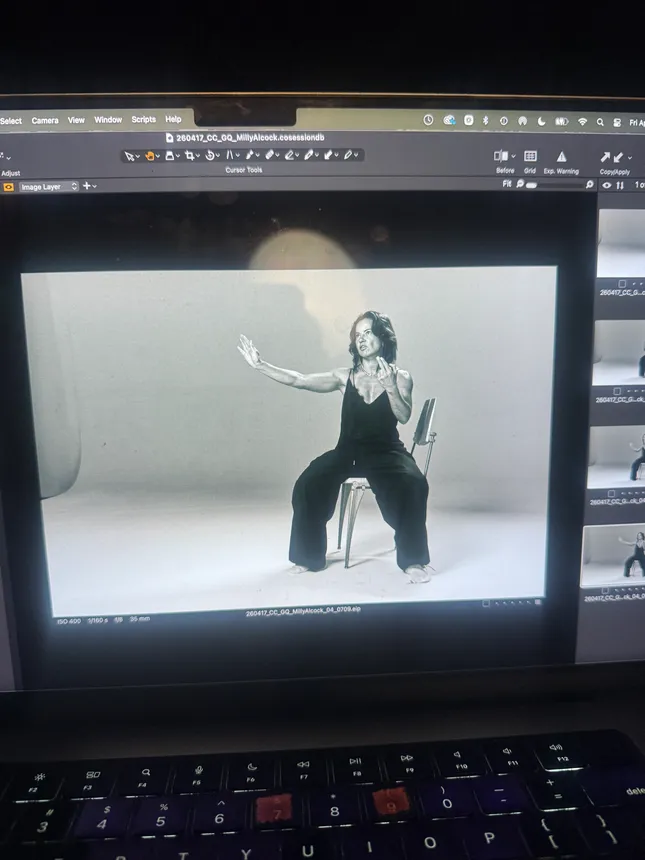Click the Focus moon menu bar icon
Image resolution: width=645 pixels, height=860 pixels.
[x=541, y=121]
